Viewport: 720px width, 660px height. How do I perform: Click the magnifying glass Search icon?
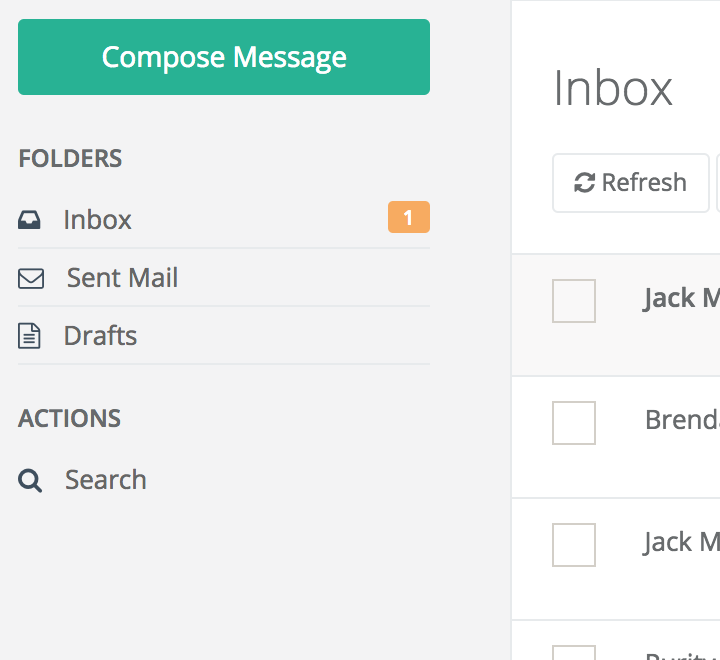point(30,481)
